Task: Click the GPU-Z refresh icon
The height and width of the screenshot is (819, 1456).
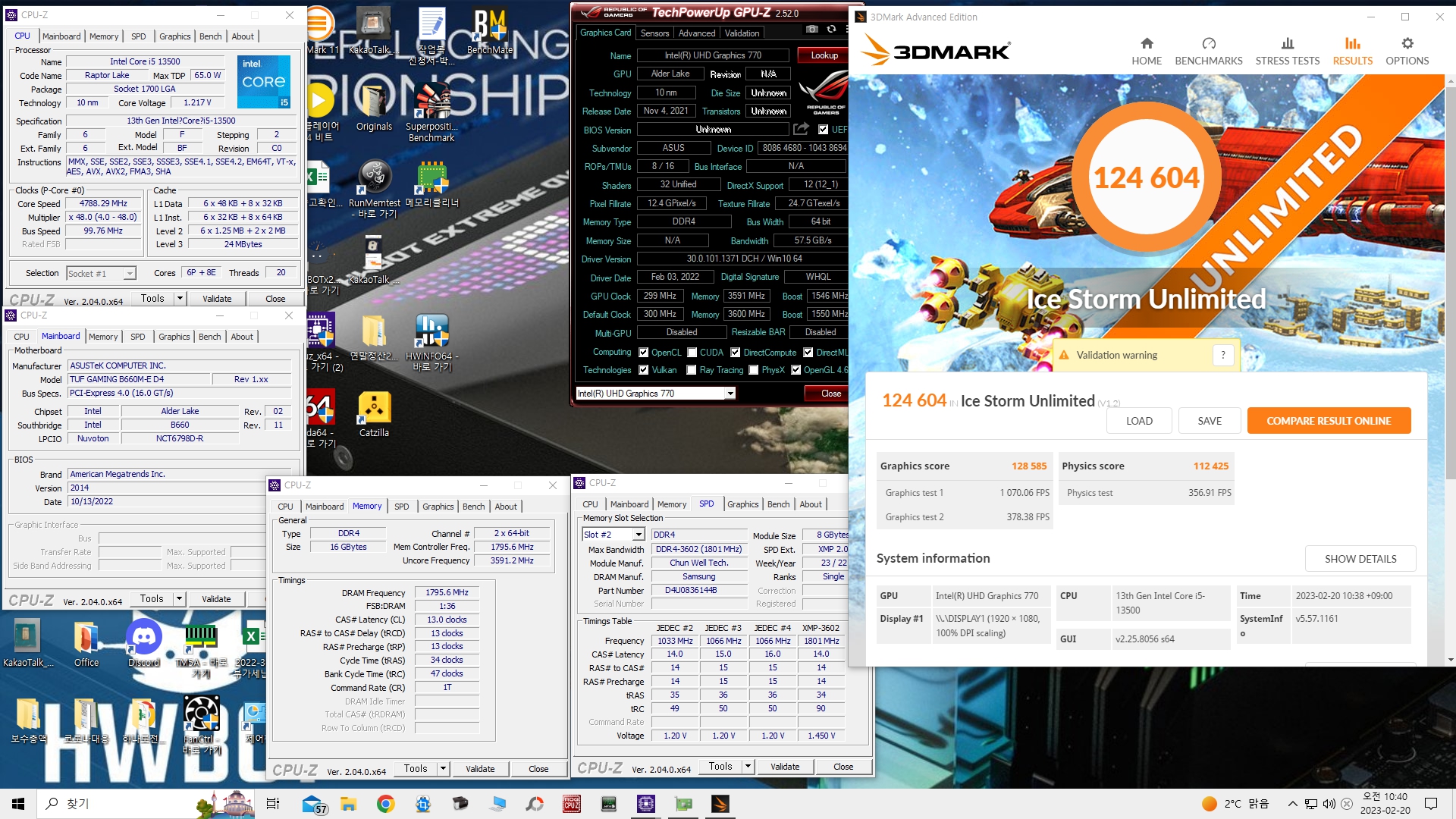Action: (832, 29)
